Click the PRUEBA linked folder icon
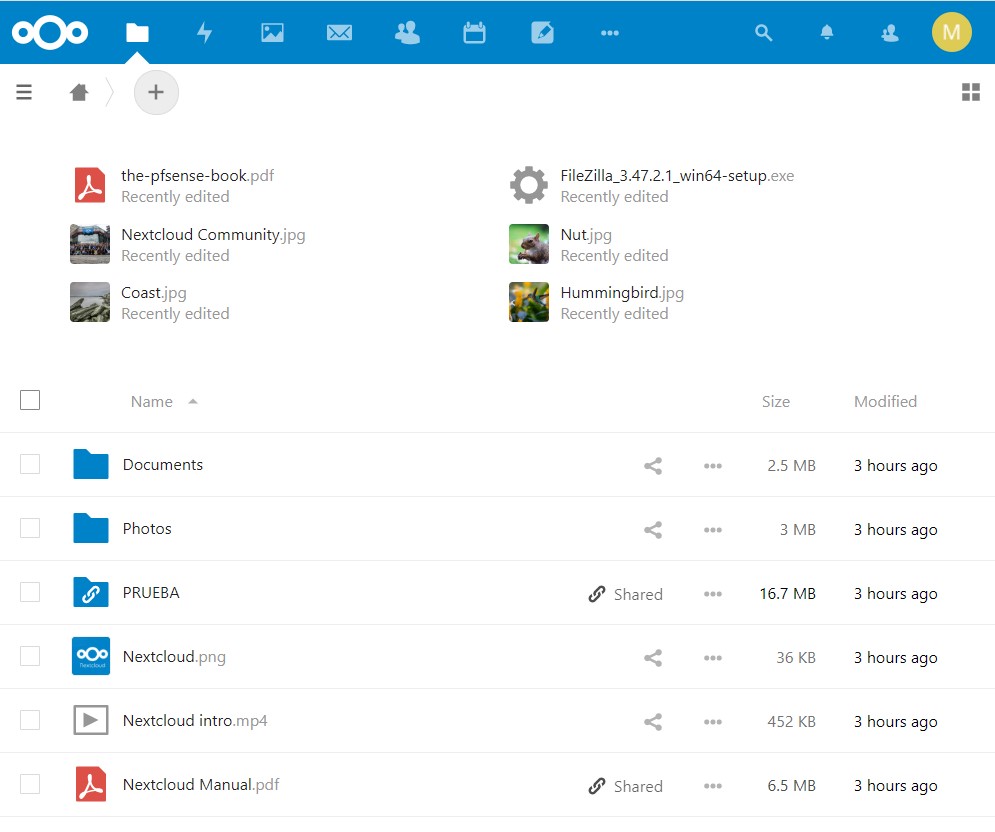995x832 pixels. pos(91,592)
